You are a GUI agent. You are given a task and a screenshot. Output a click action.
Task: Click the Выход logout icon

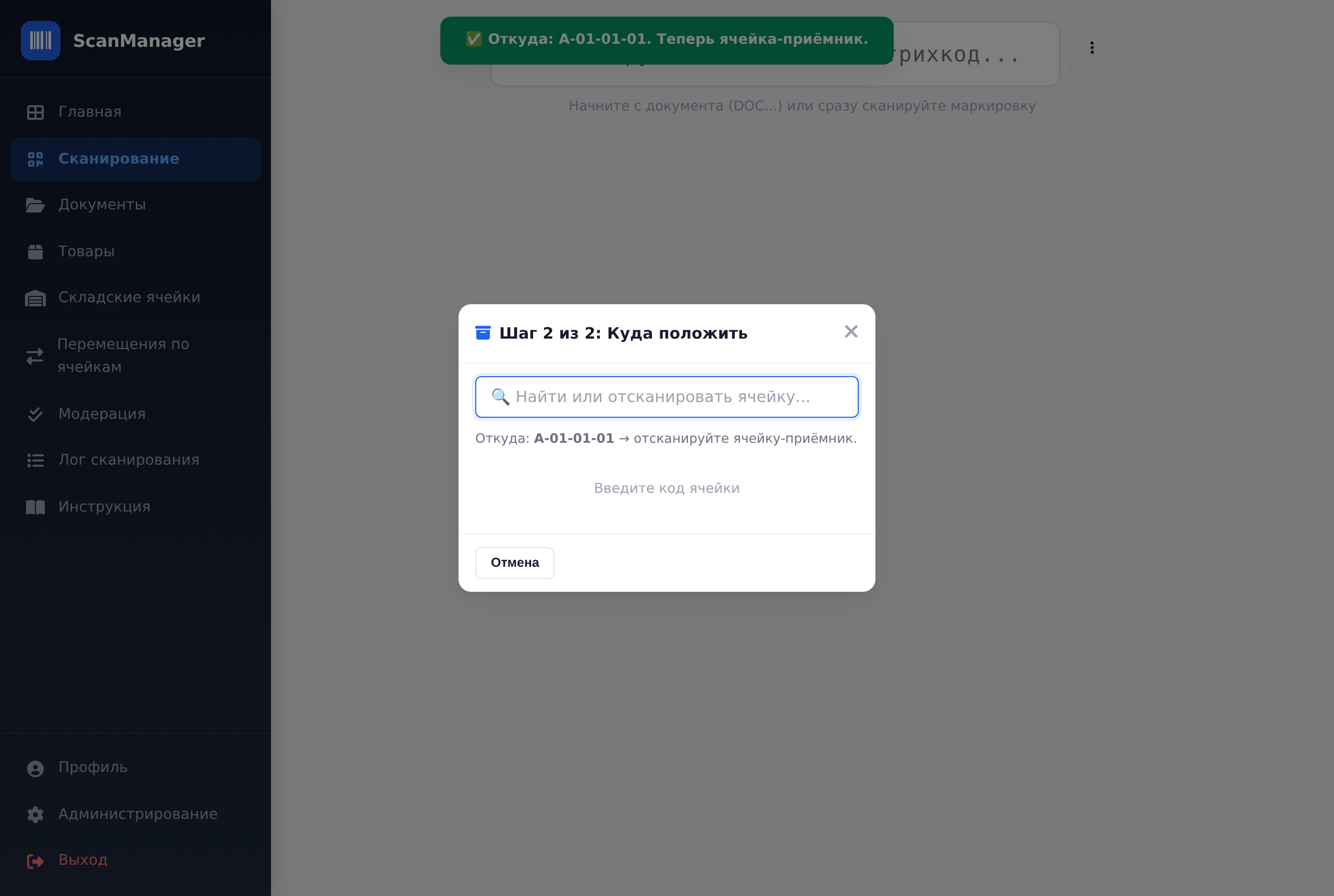pyautogui.click(x=35, y=861)
